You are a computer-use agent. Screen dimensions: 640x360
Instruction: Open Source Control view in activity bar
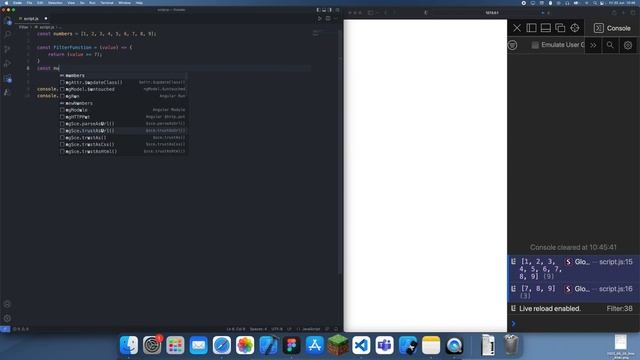click(x=8, y=49)
